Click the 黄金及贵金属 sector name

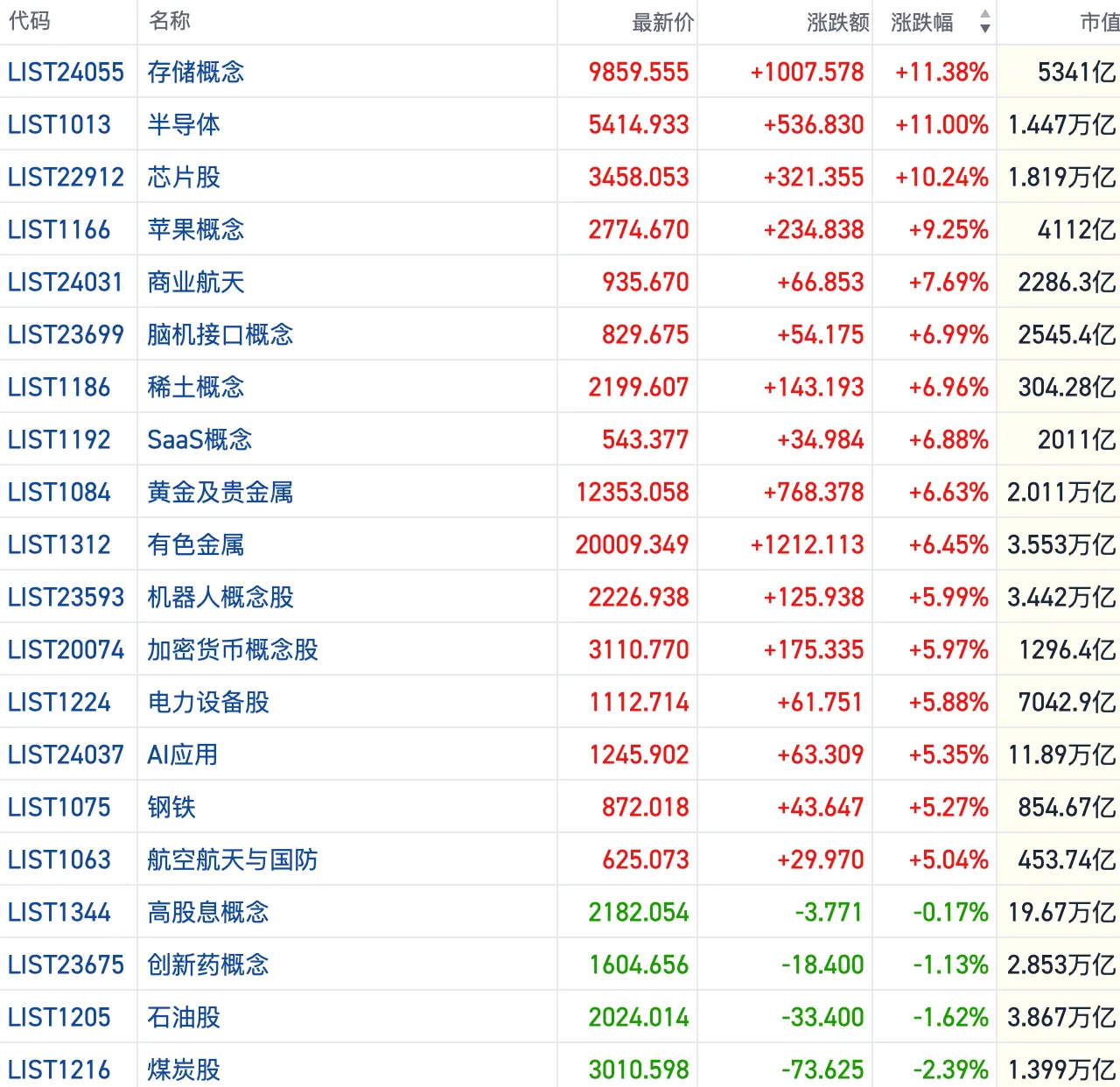(220, 492)
